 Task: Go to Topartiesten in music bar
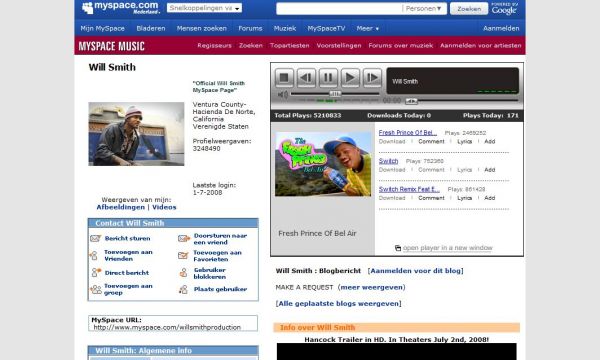coord(290,46)
